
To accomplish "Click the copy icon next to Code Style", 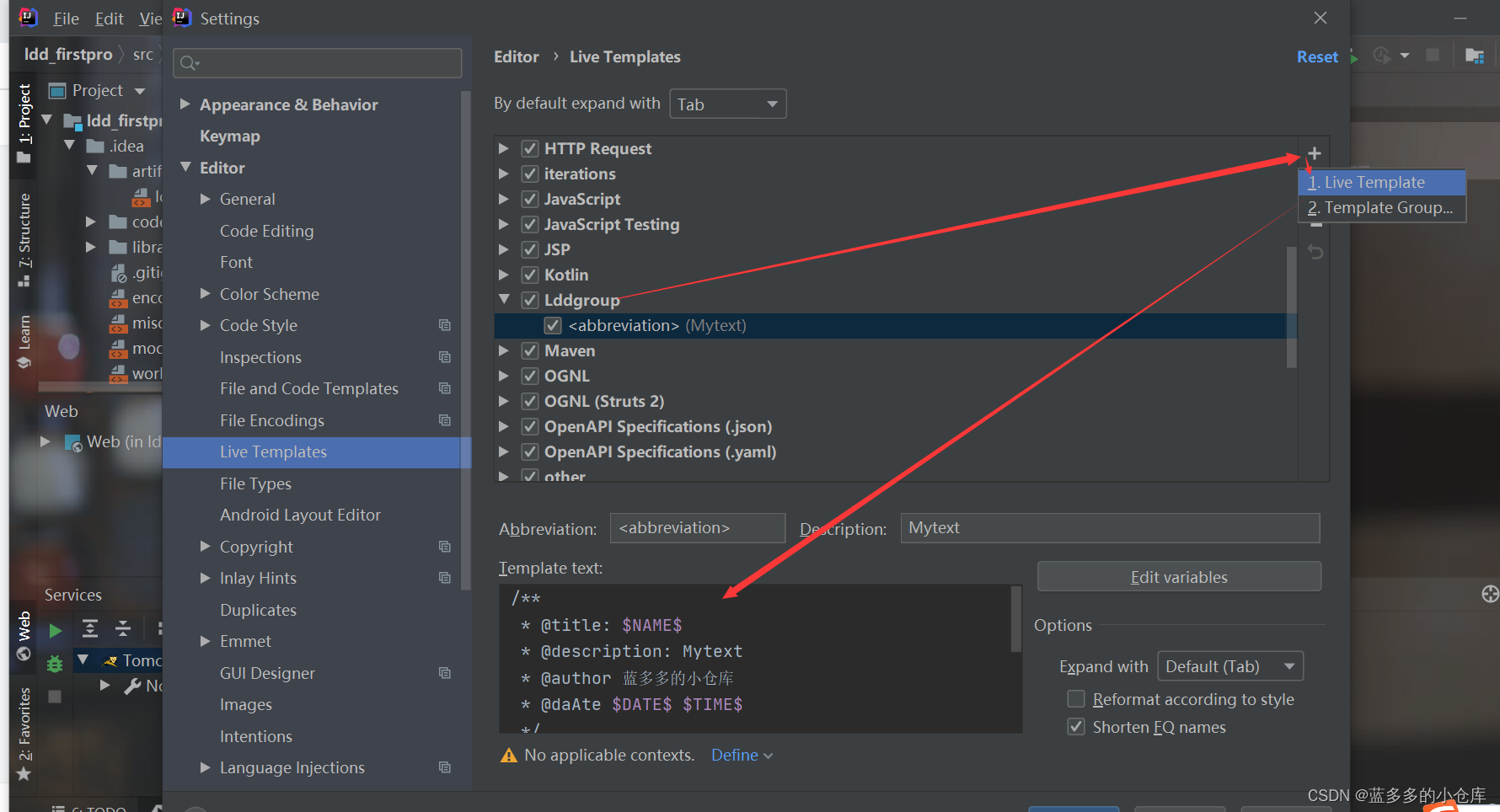I will pos(444,325).
